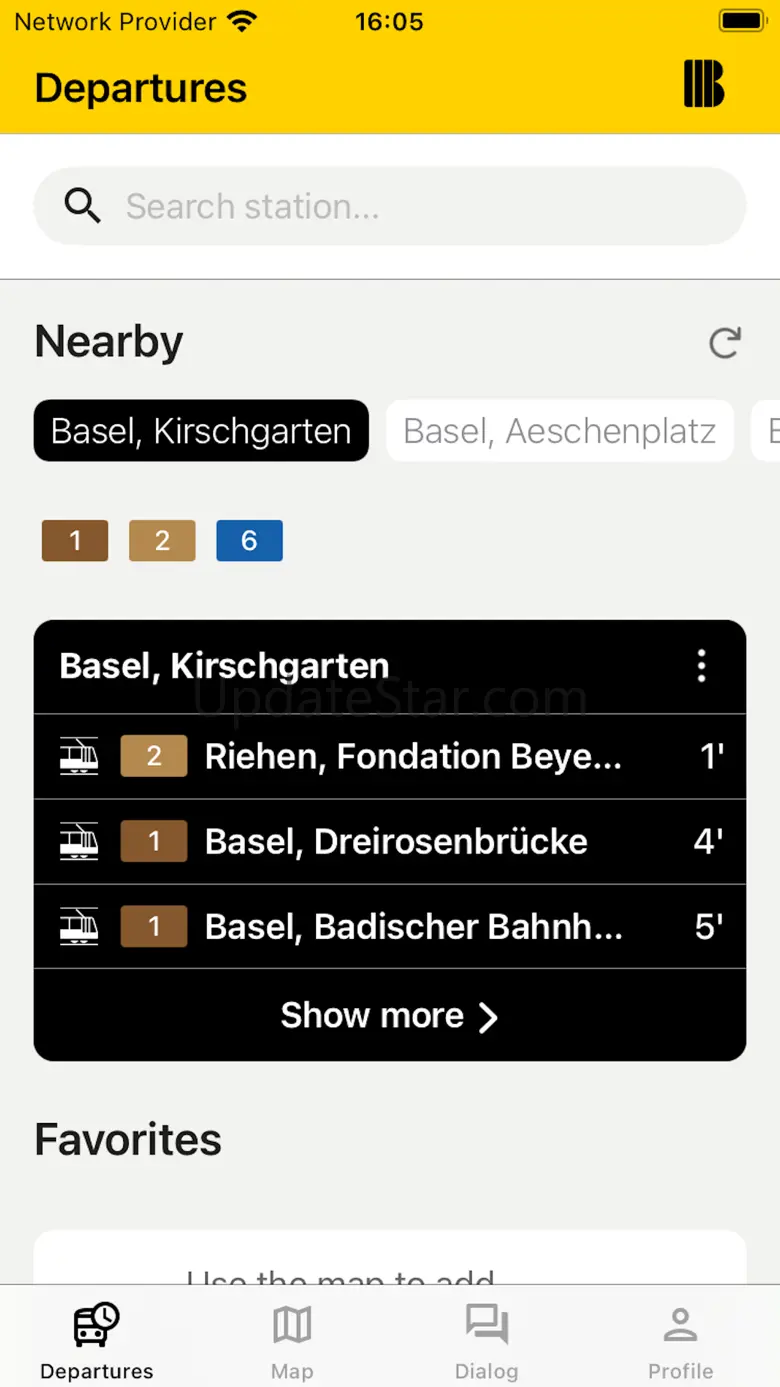The width and height of the screenshot is (780, 1387).
Task: Toggle the line 2 filter chip
Action: tap(162, 541)
